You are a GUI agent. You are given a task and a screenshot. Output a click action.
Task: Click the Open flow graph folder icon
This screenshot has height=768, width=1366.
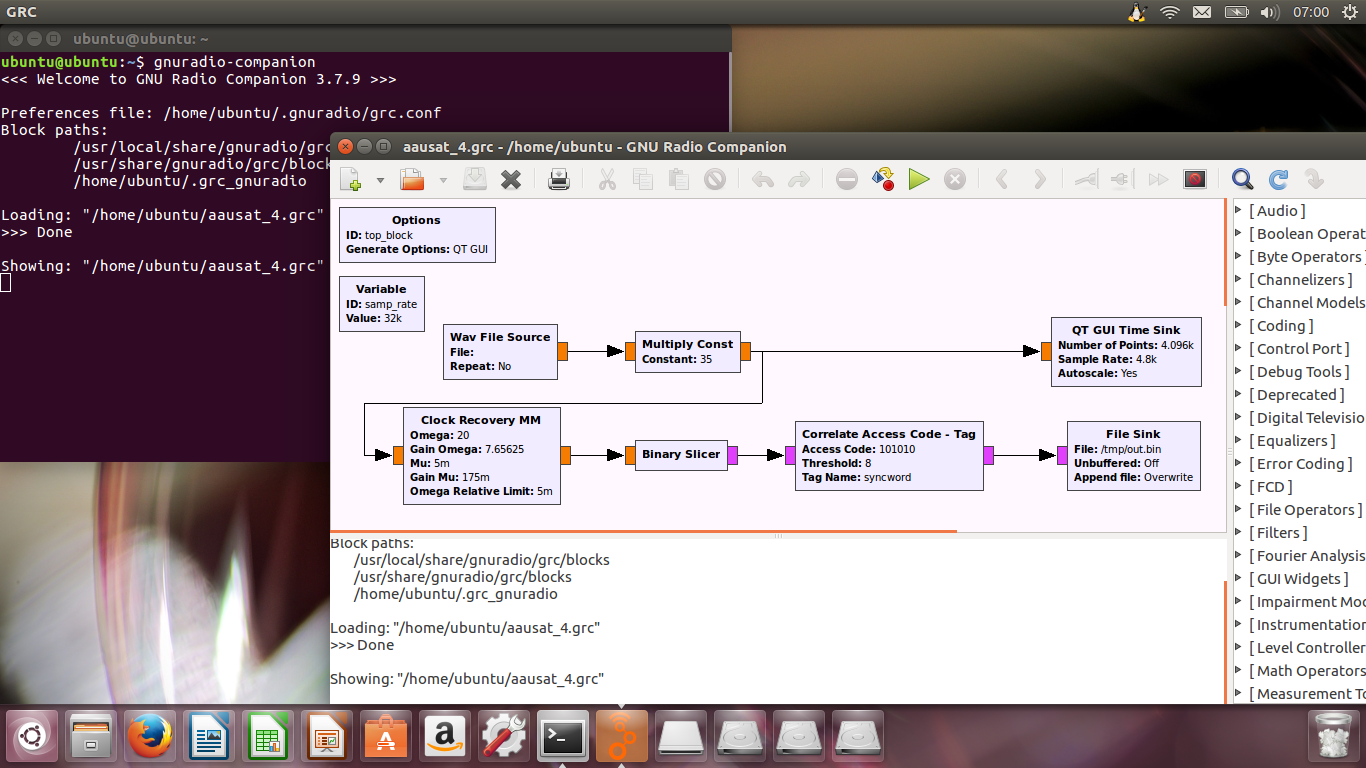(x=412, y=180)
